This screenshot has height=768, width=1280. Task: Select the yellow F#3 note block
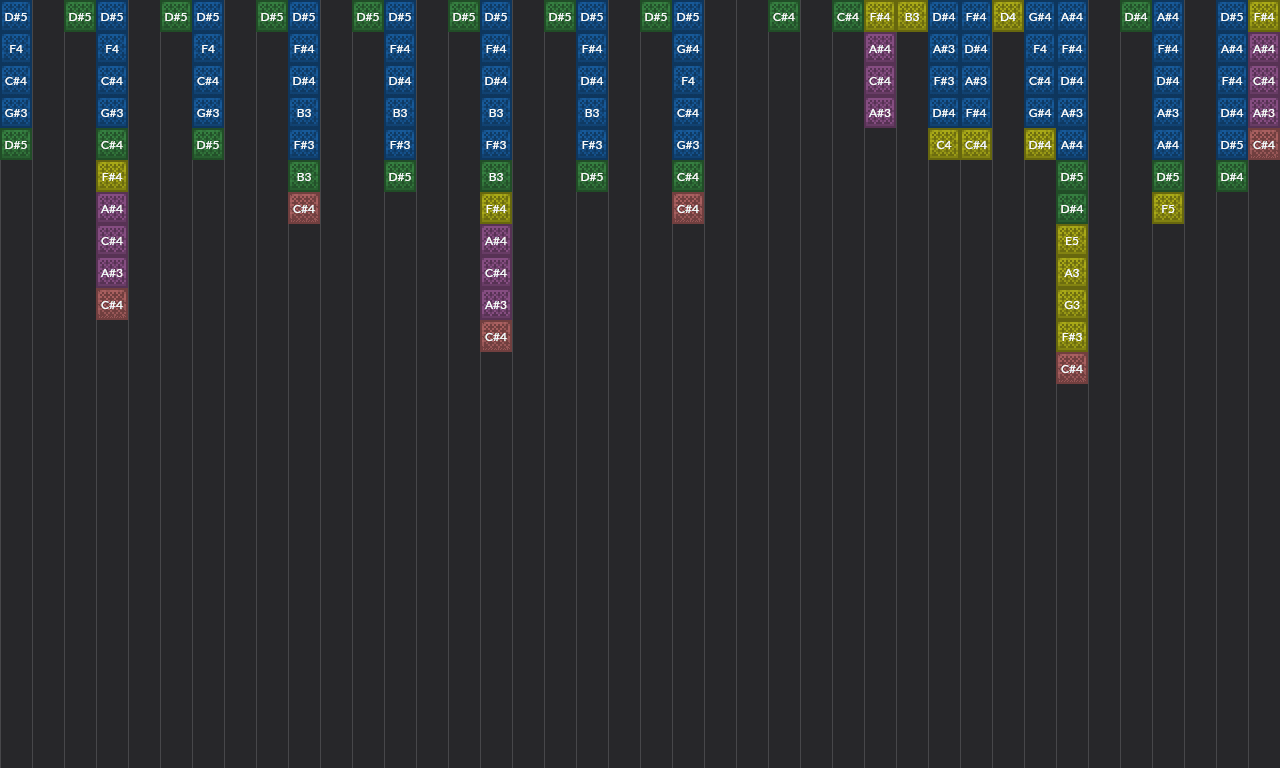[x=1072, y=337]
